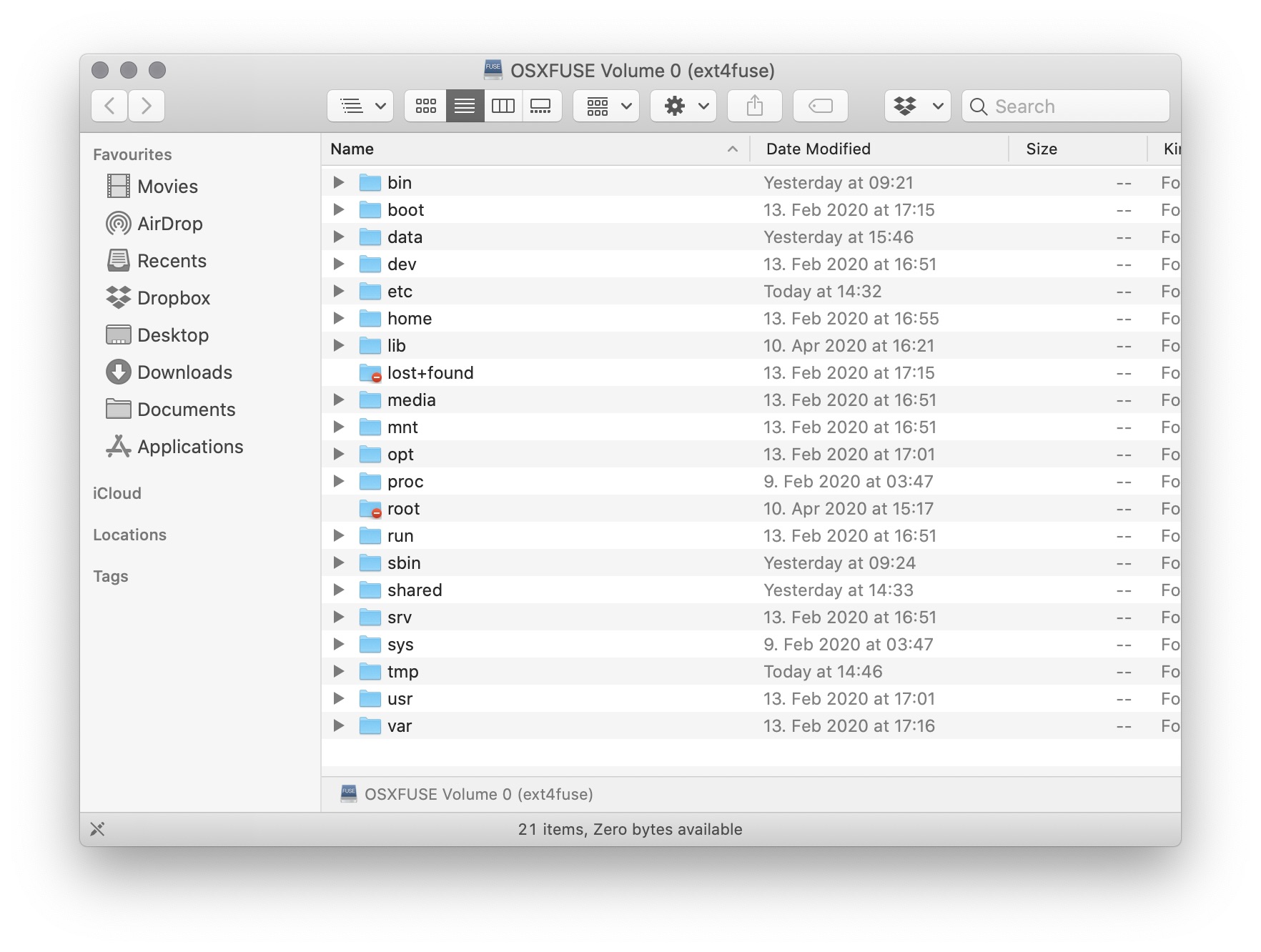Open the Action gear menu
1261x952 pixels.
tap(683, 106)
